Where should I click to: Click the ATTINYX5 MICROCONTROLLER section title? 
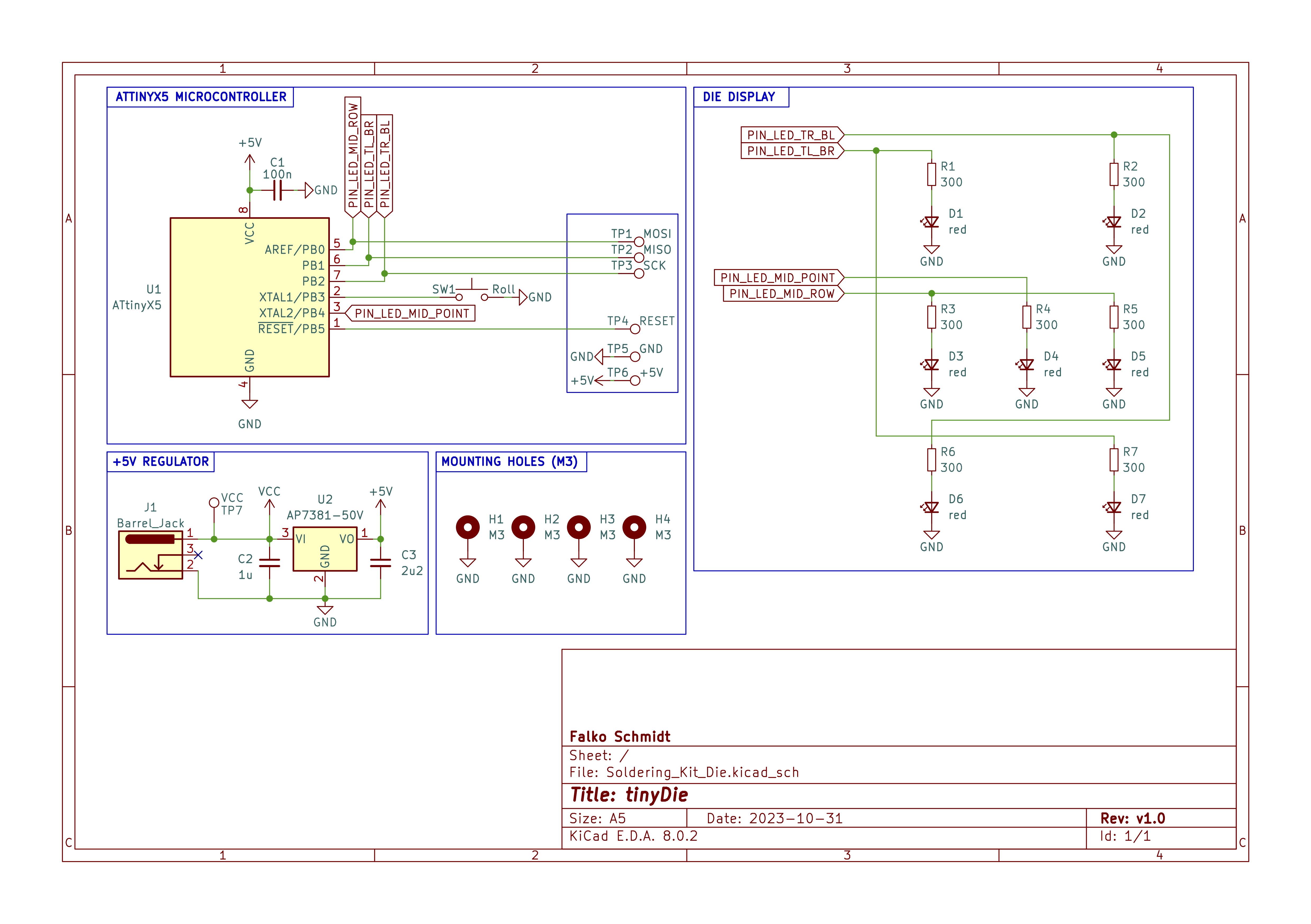(x=200, y=97)
